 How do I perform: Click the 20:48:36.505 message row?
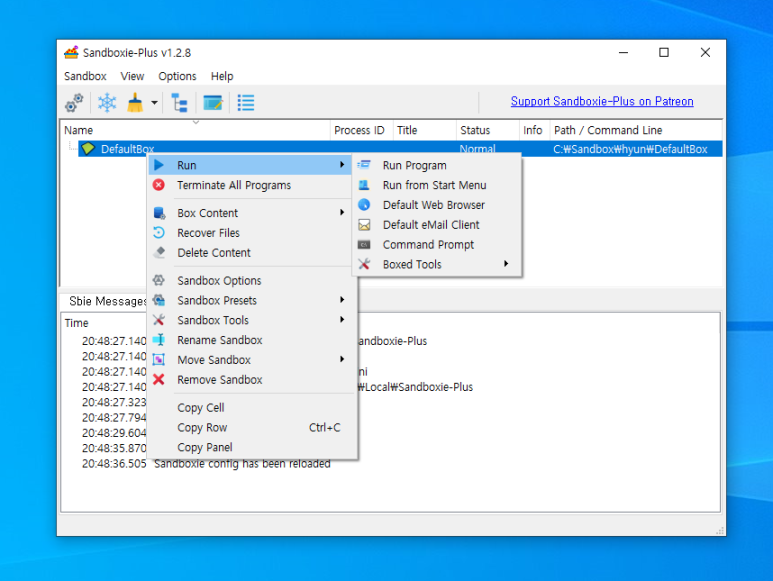pos(206,464)
